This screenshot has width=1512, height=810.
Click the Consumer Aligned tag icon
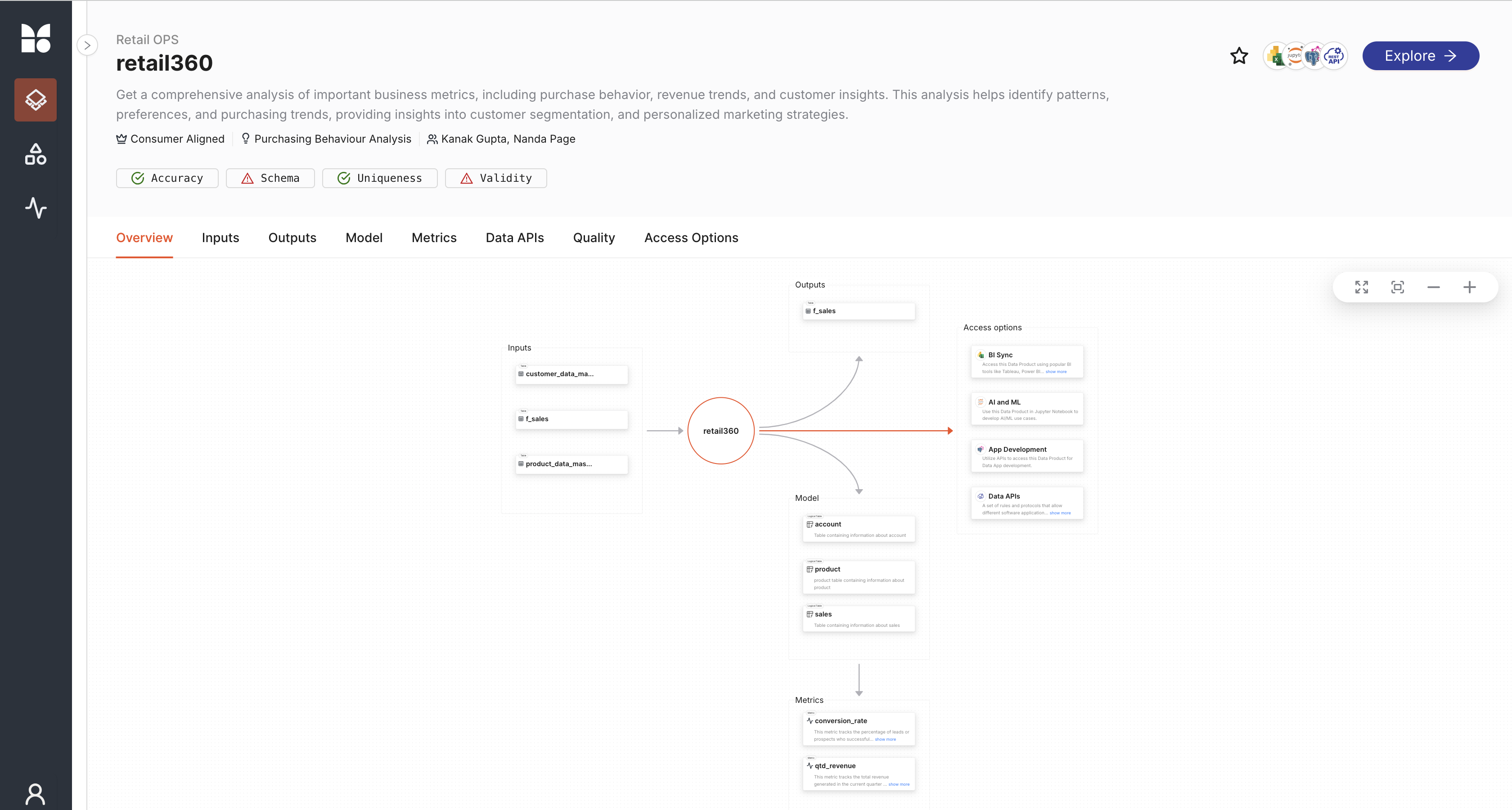121,139
